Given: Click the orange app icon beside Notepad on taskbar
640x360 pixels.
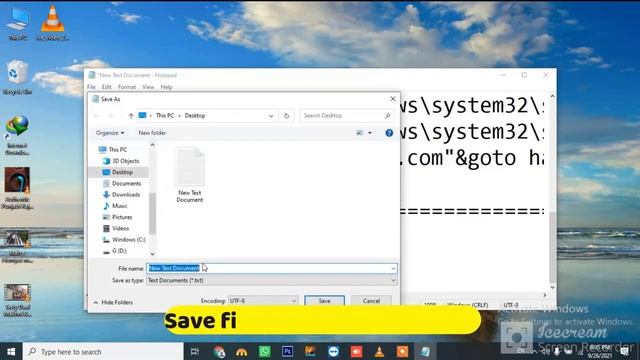Looking at the screenshot, I should click(x=402, y=351).
